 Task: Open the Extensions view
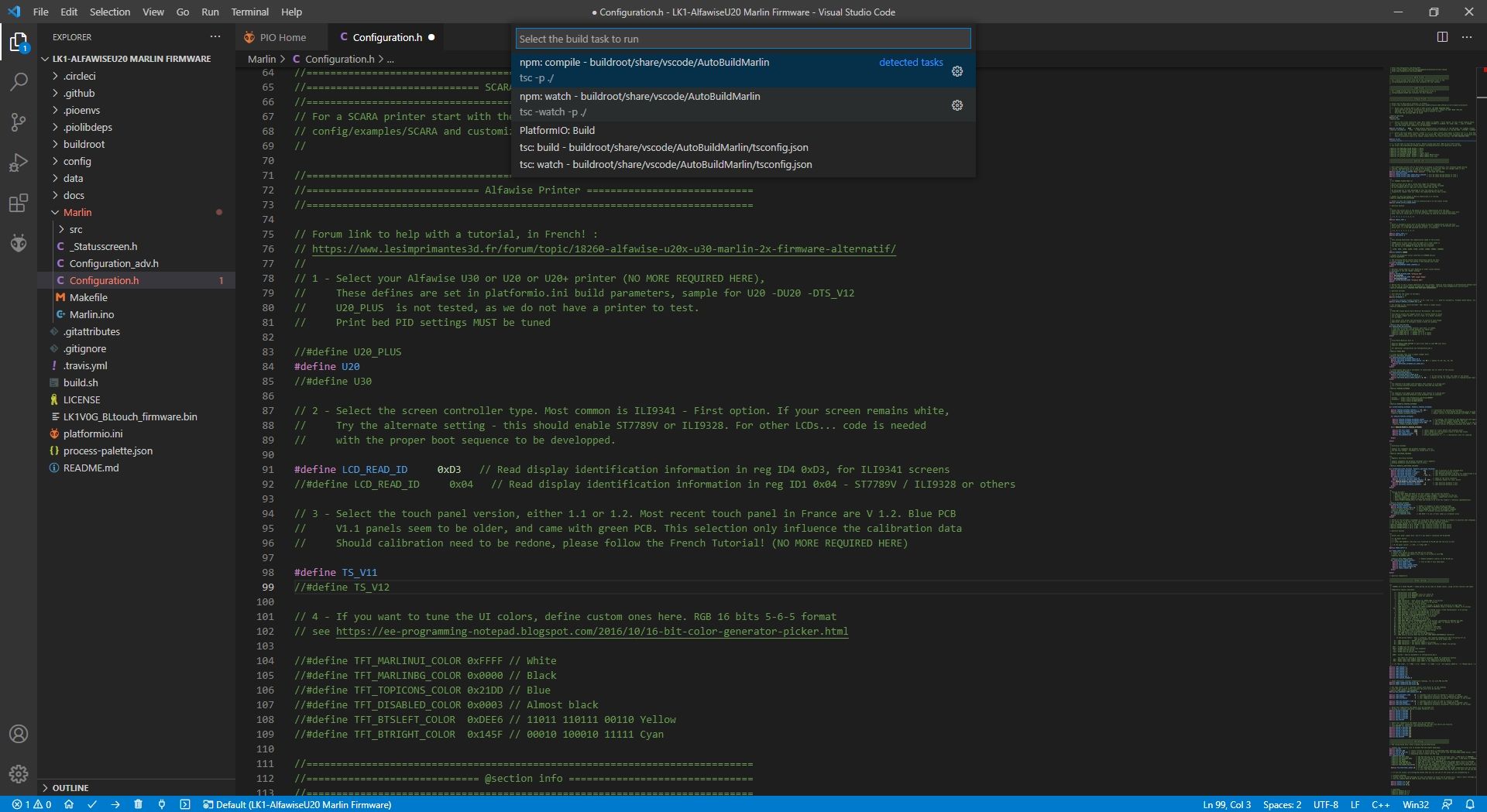[19, 203]
